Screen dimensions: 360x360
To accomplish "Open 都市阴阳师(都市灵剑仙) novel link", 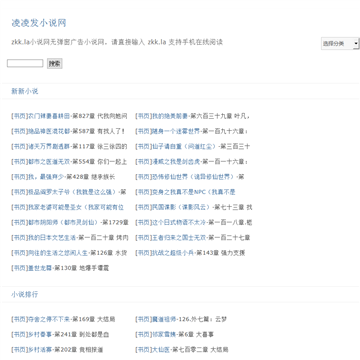I will (x=63, y=222).
